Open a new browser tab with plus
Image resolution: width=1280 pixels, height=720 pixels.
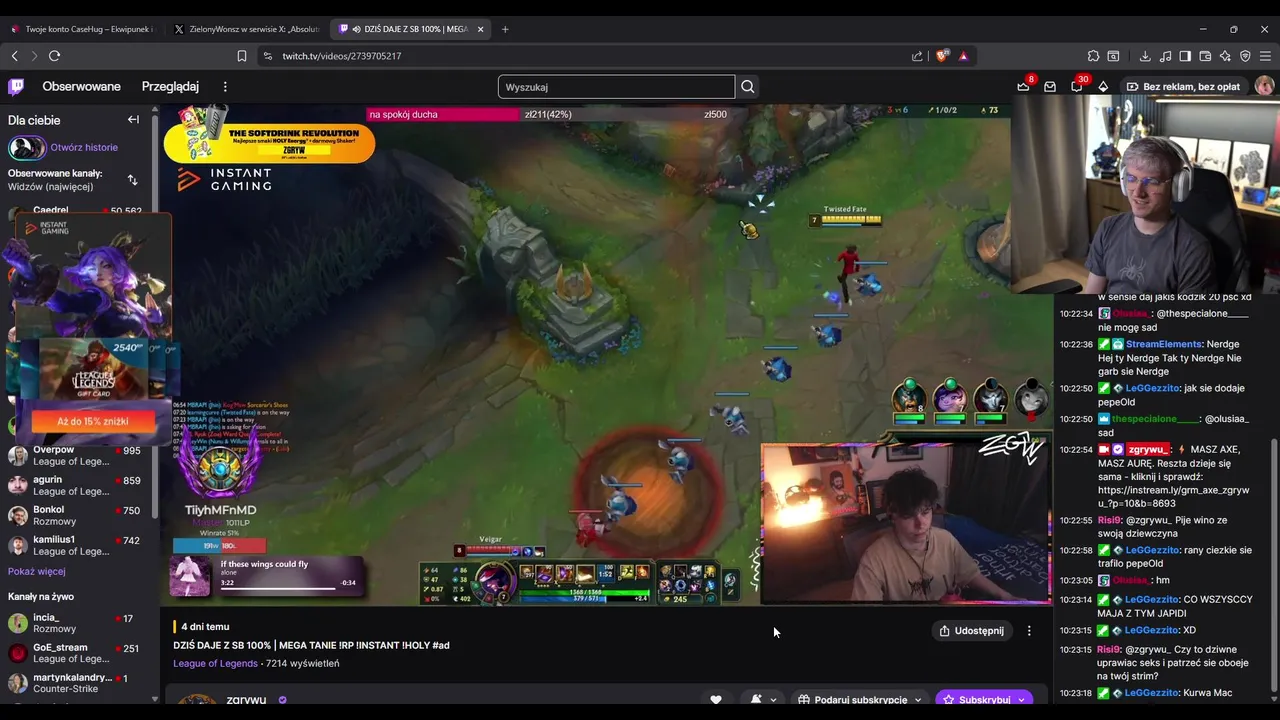[x=505, y=29]
